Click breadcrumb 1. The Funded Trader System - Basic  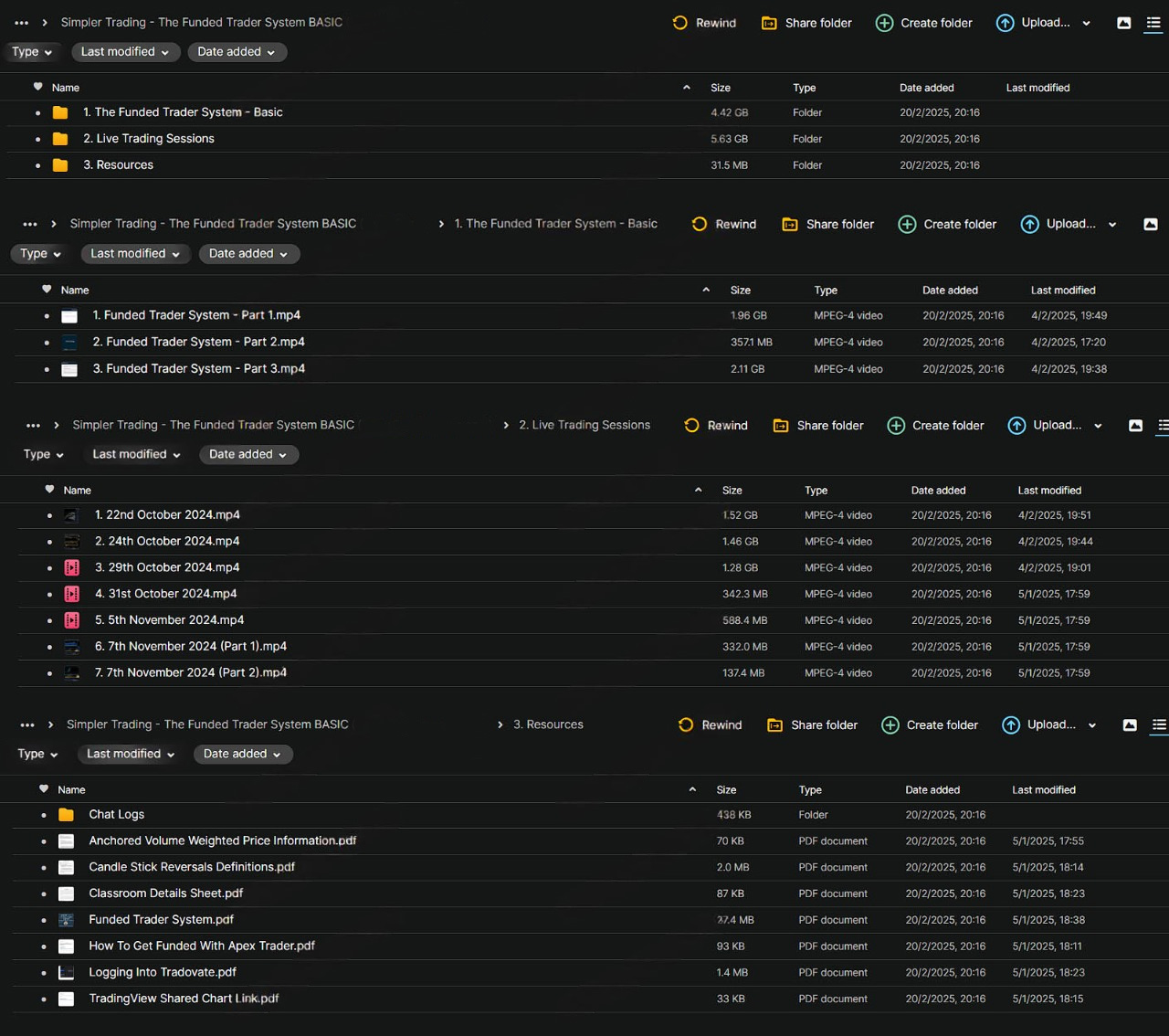click(x=555, y=224)
